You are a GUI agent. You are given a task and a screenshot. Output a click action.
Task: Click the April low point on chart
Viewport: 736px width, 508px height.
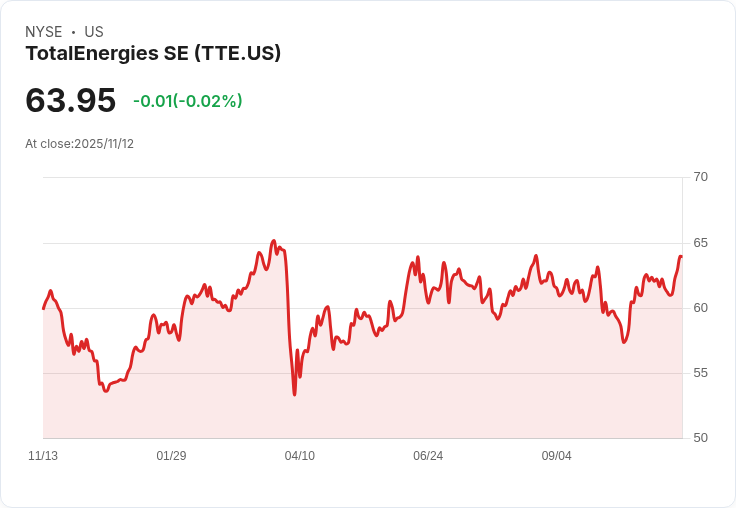tap(294, 394)
